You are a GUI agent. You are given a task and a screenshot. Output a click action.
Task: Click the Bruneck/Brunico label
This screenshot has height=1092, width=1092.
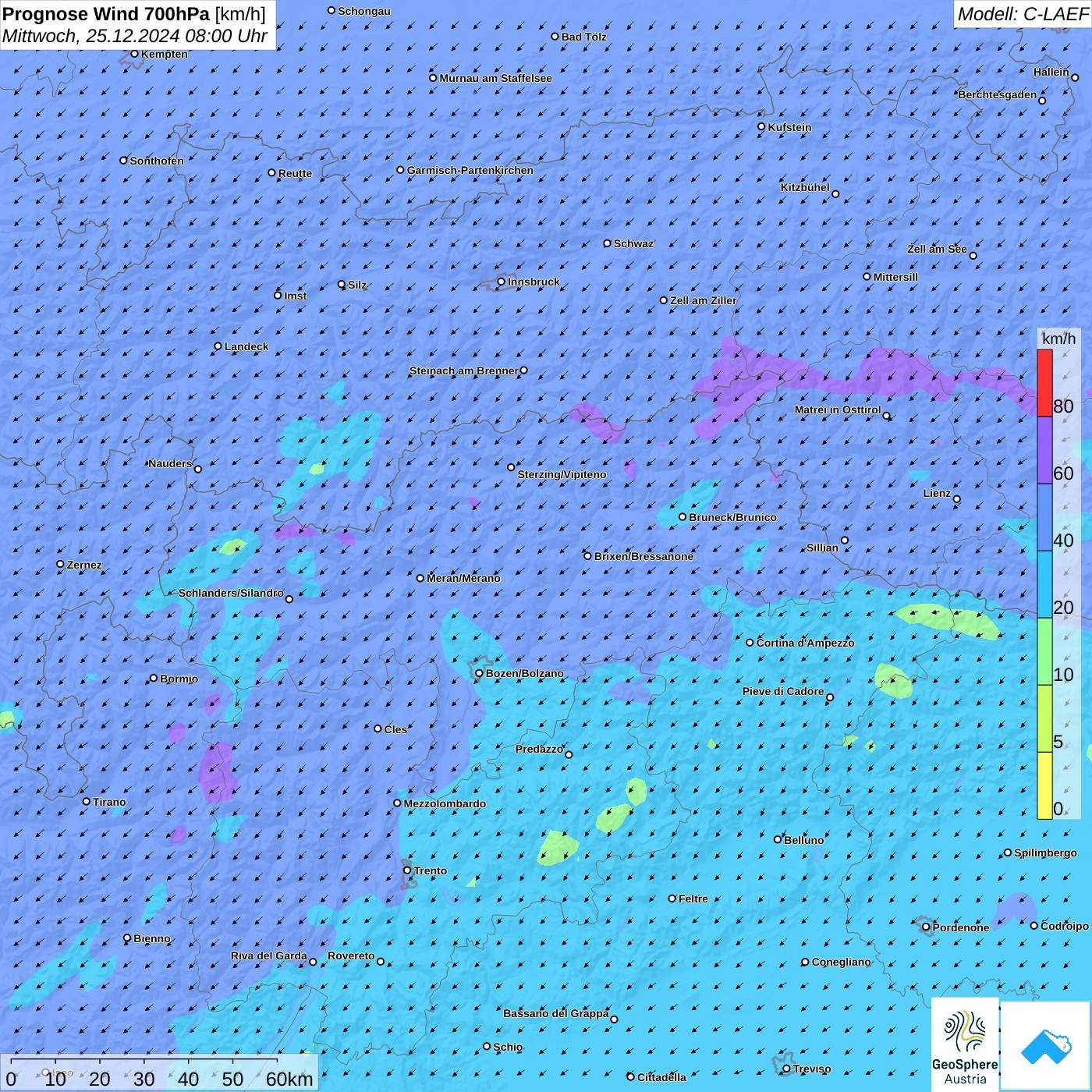[732, 517]
